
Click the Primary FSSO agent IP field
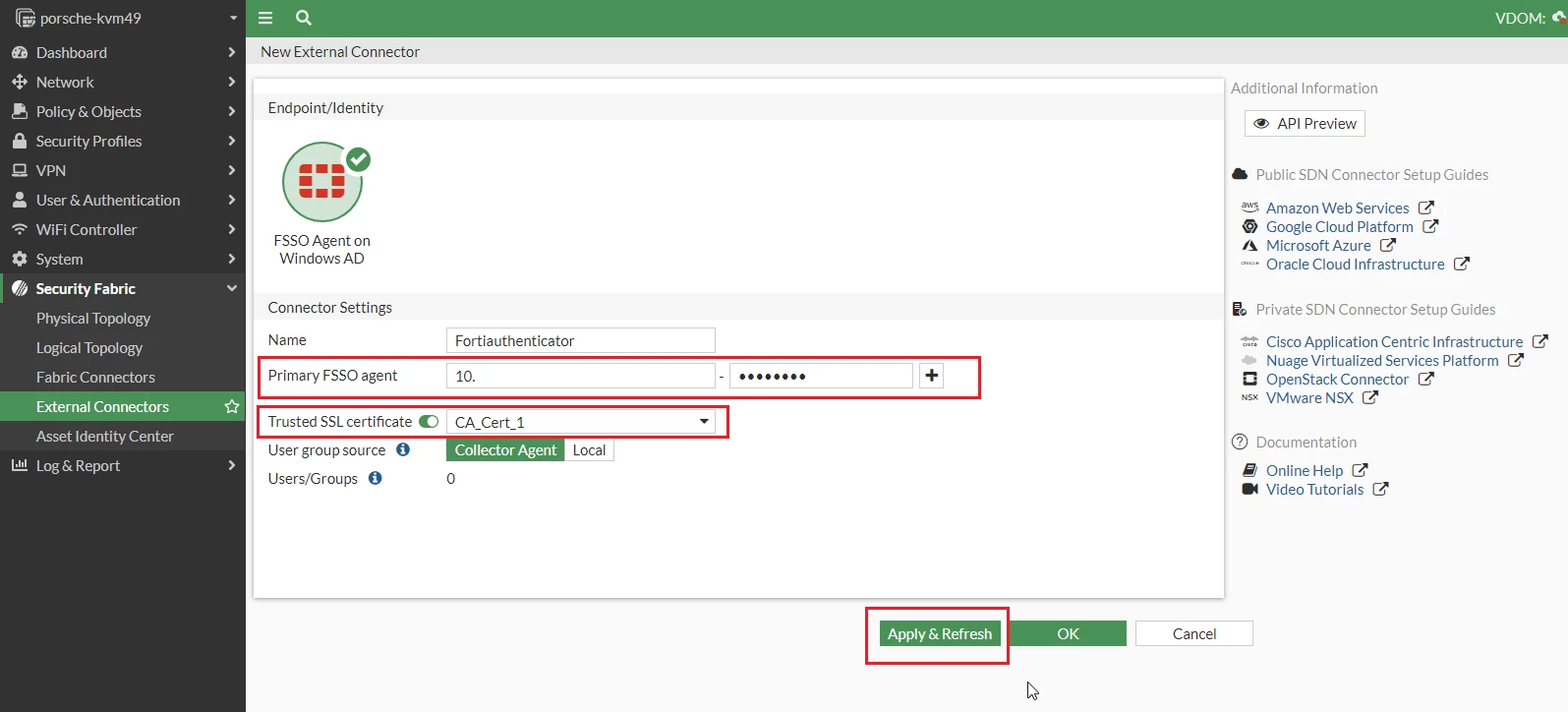581,376
